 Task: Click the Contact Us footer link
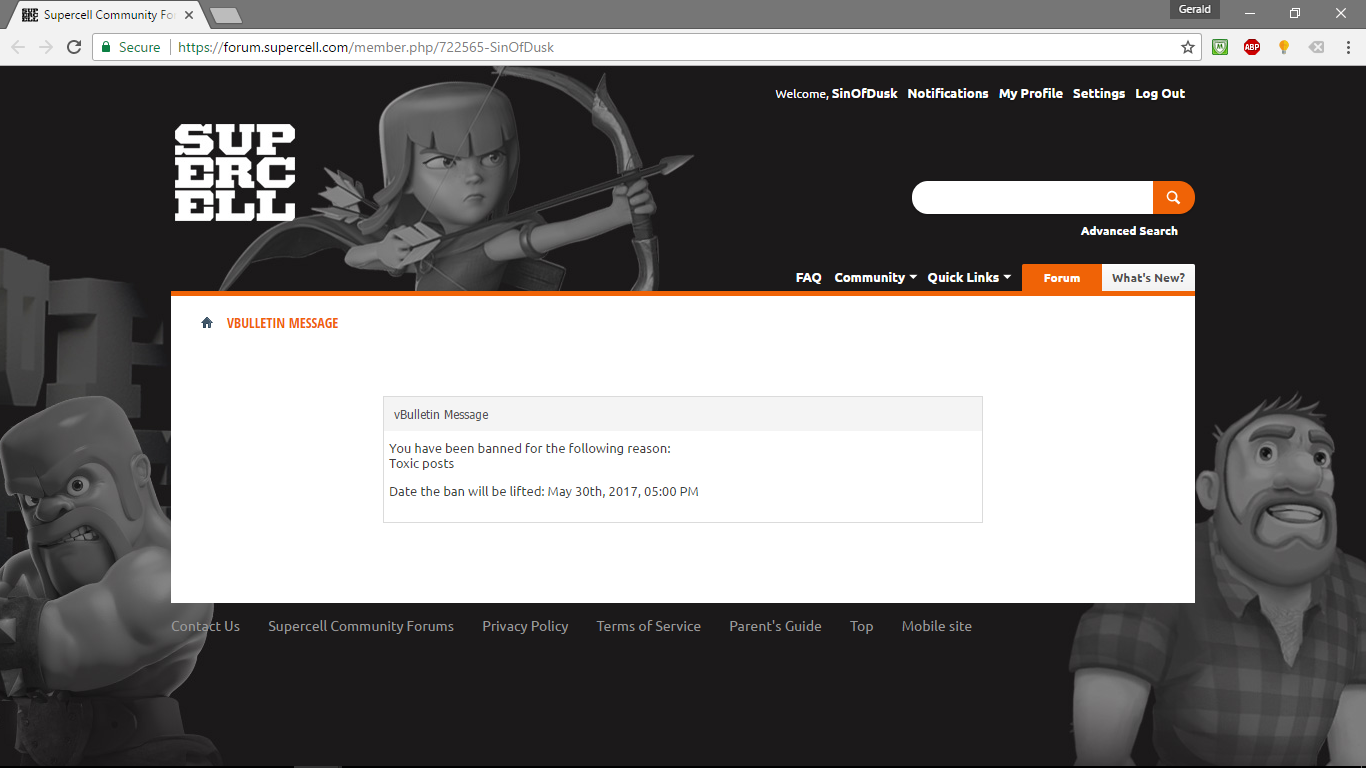tap(205, 626)
